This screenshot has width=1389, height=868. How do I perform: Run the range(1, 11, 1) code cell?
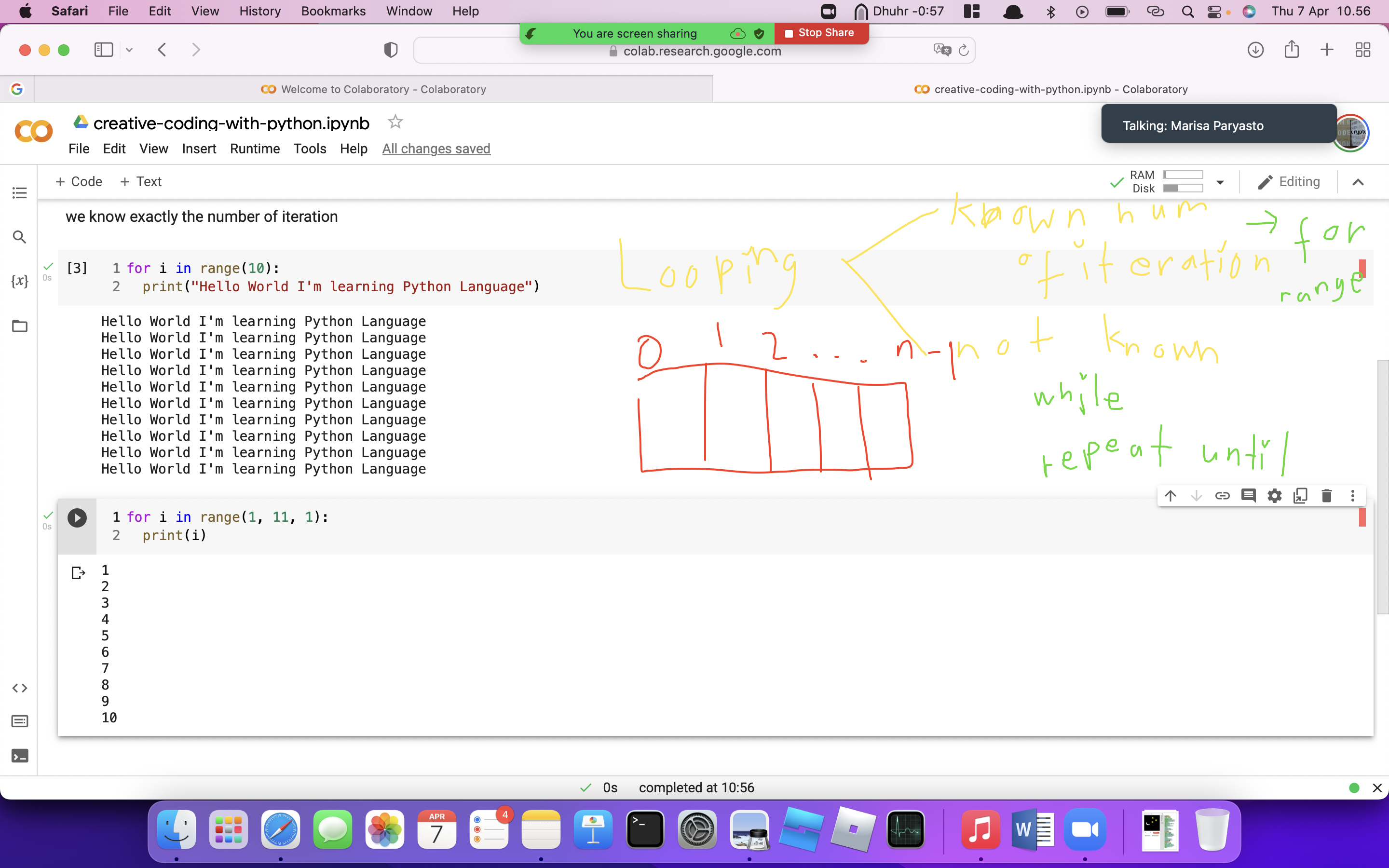point(77,518)
